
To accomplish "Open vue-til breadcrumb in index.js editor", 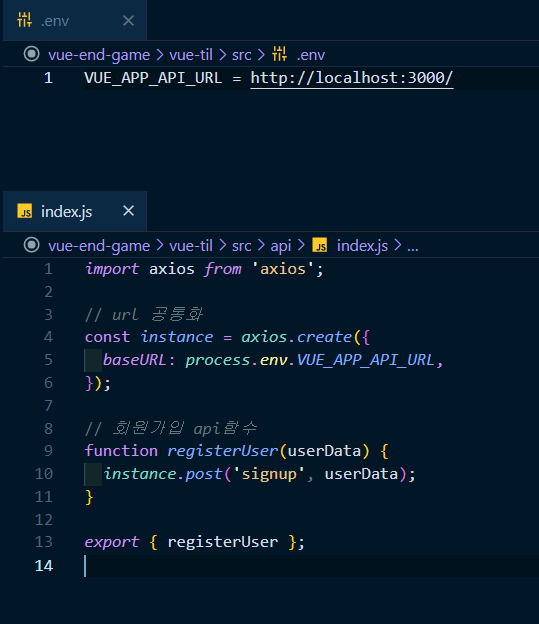I will coord(191,246).
